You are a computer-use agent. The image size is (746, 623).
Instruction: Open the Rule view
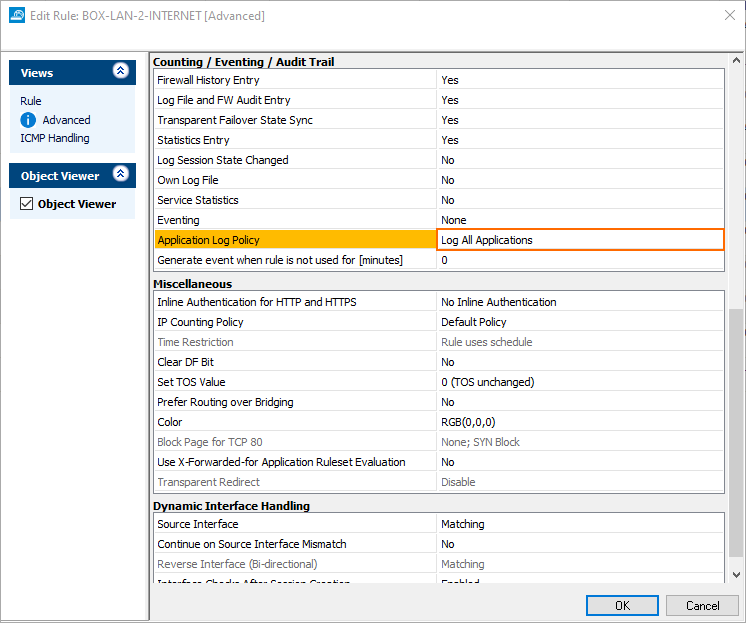coord(31,101)
